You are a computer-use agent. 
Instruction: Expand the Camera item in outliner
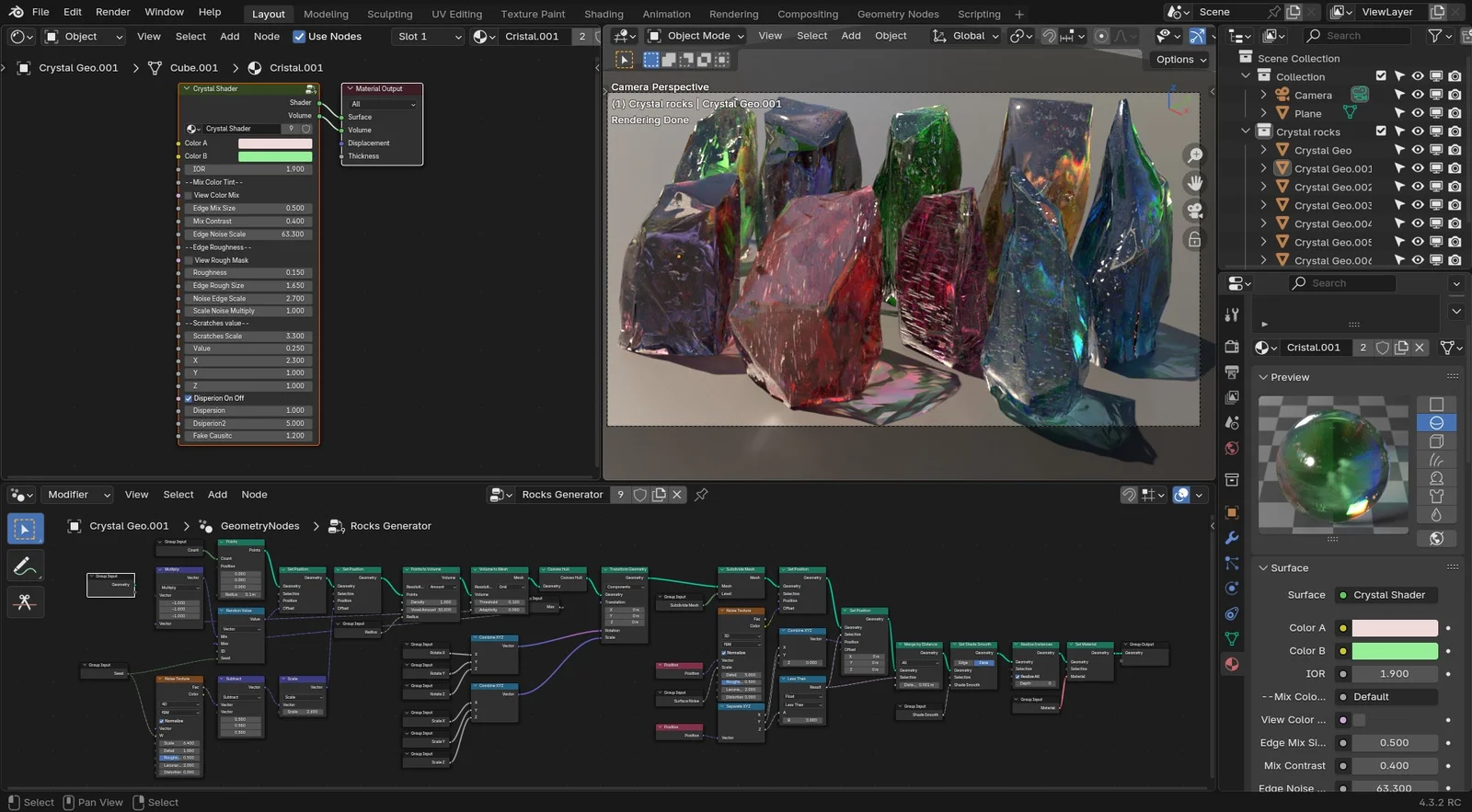(x=1263, y=95)
